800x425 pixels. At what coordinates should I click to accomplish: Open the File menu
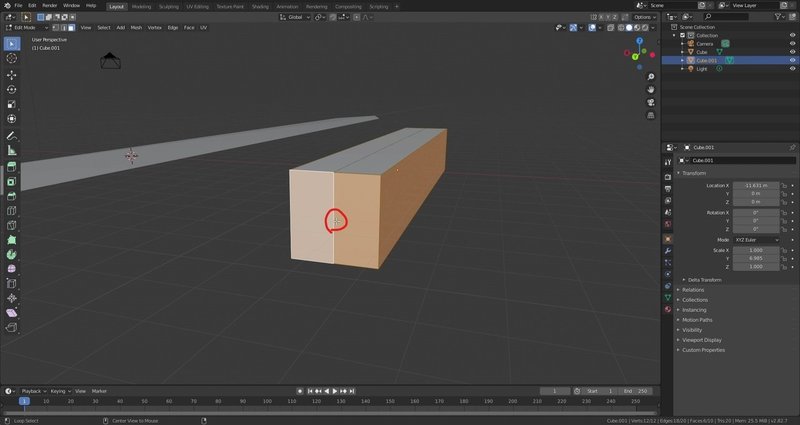pos(18,6)
